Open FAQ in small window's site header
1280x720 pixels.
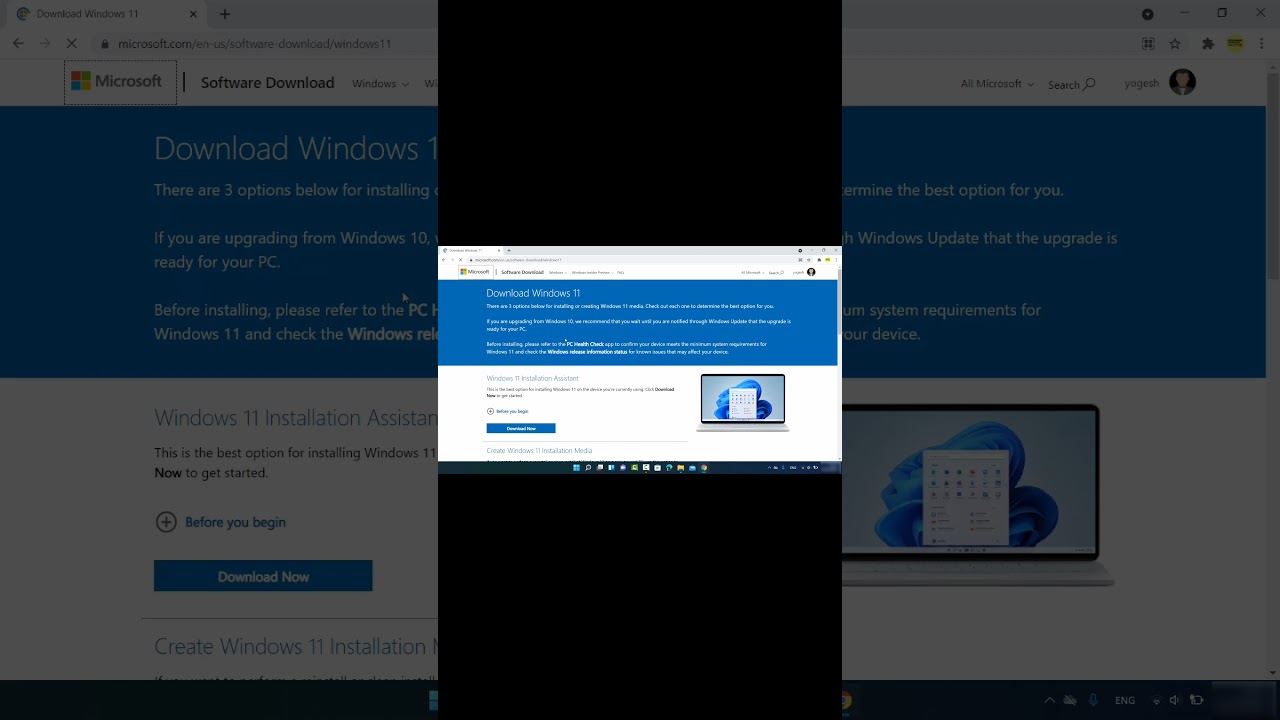click(x=620, y=272)
